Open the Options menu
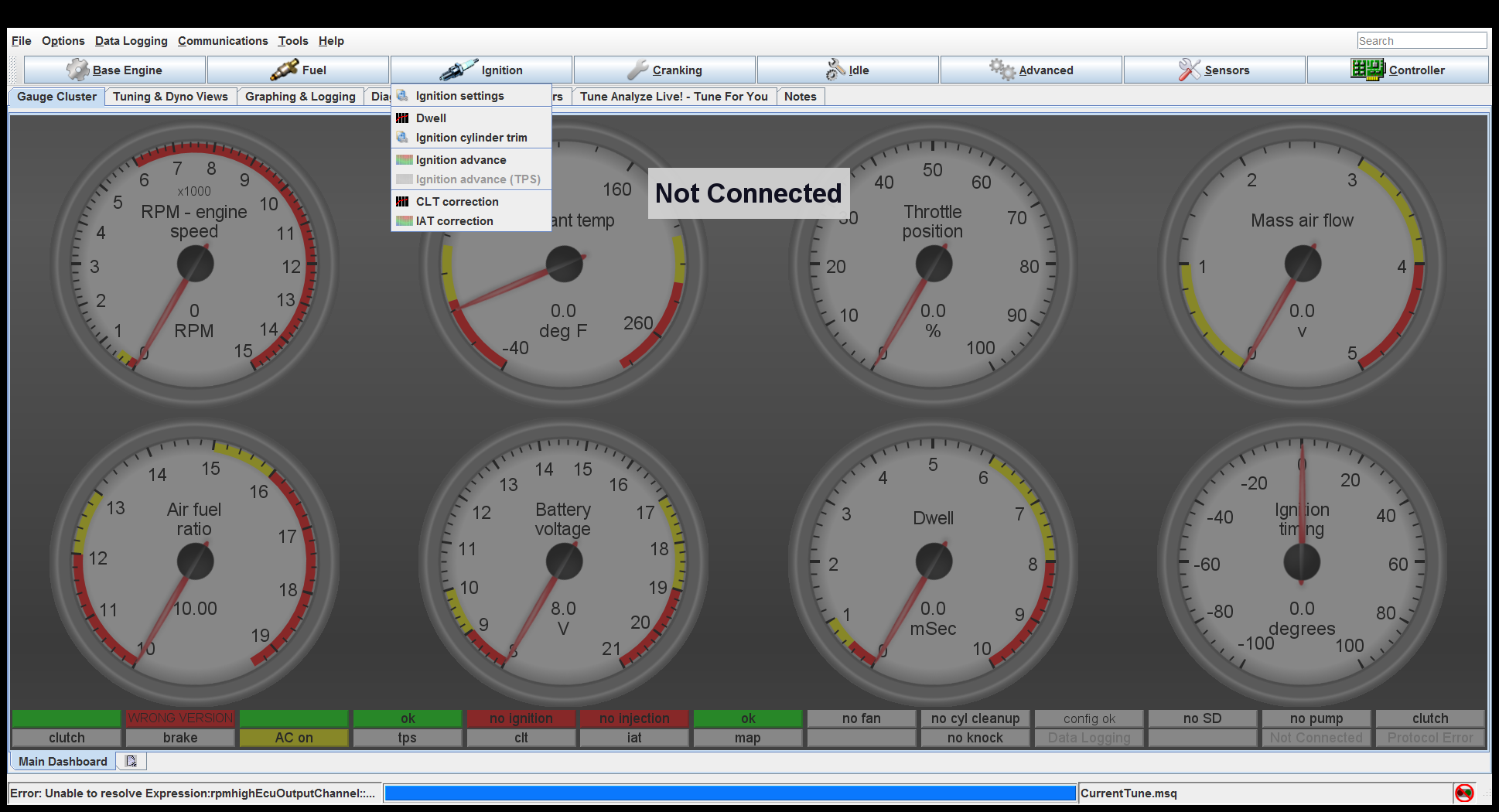The width and height of the screenshot is (1499, 812). (x=63, y=41)
